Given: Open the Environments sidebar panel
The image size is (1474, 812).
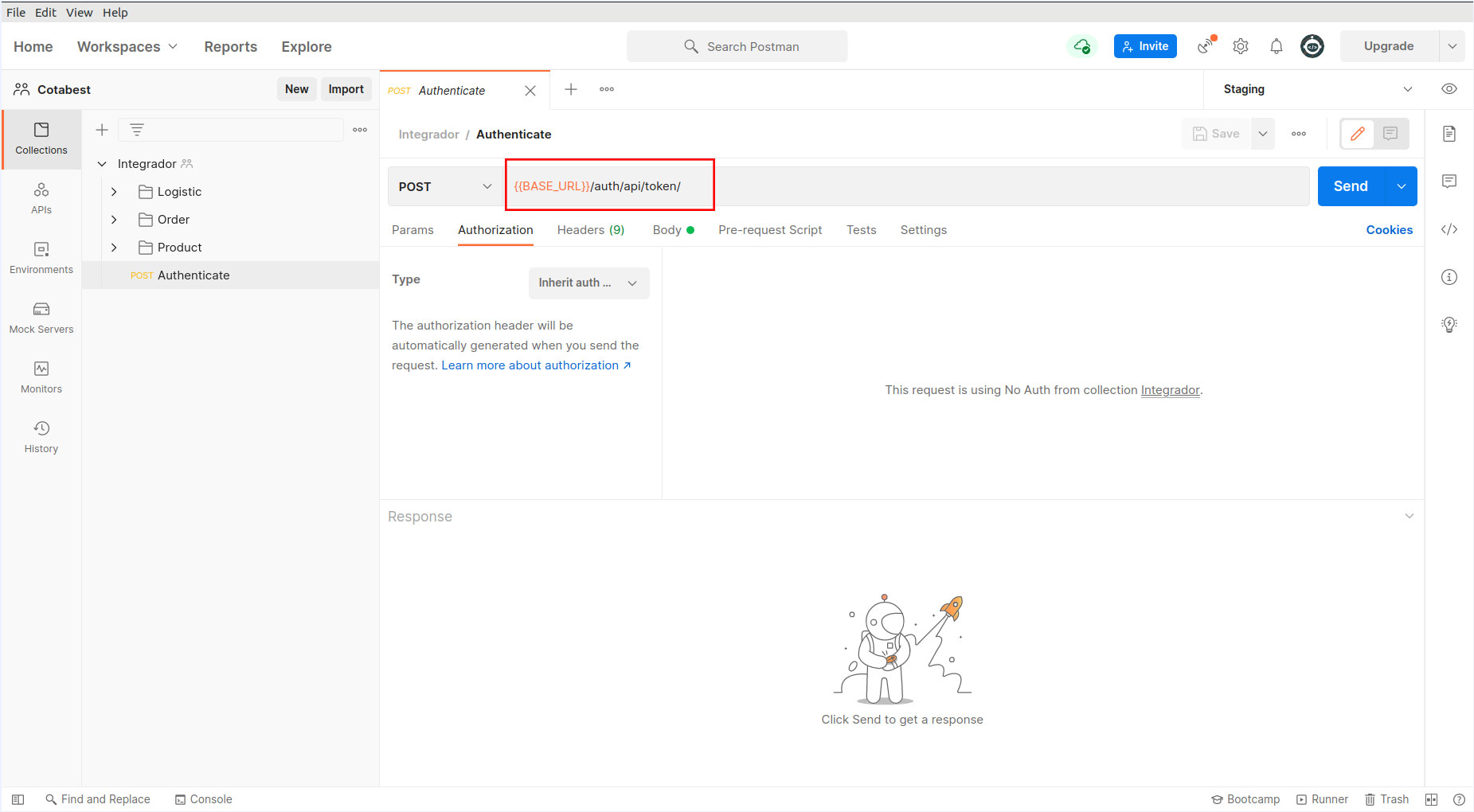Looking at the screenshot, I should coord(41,258).
